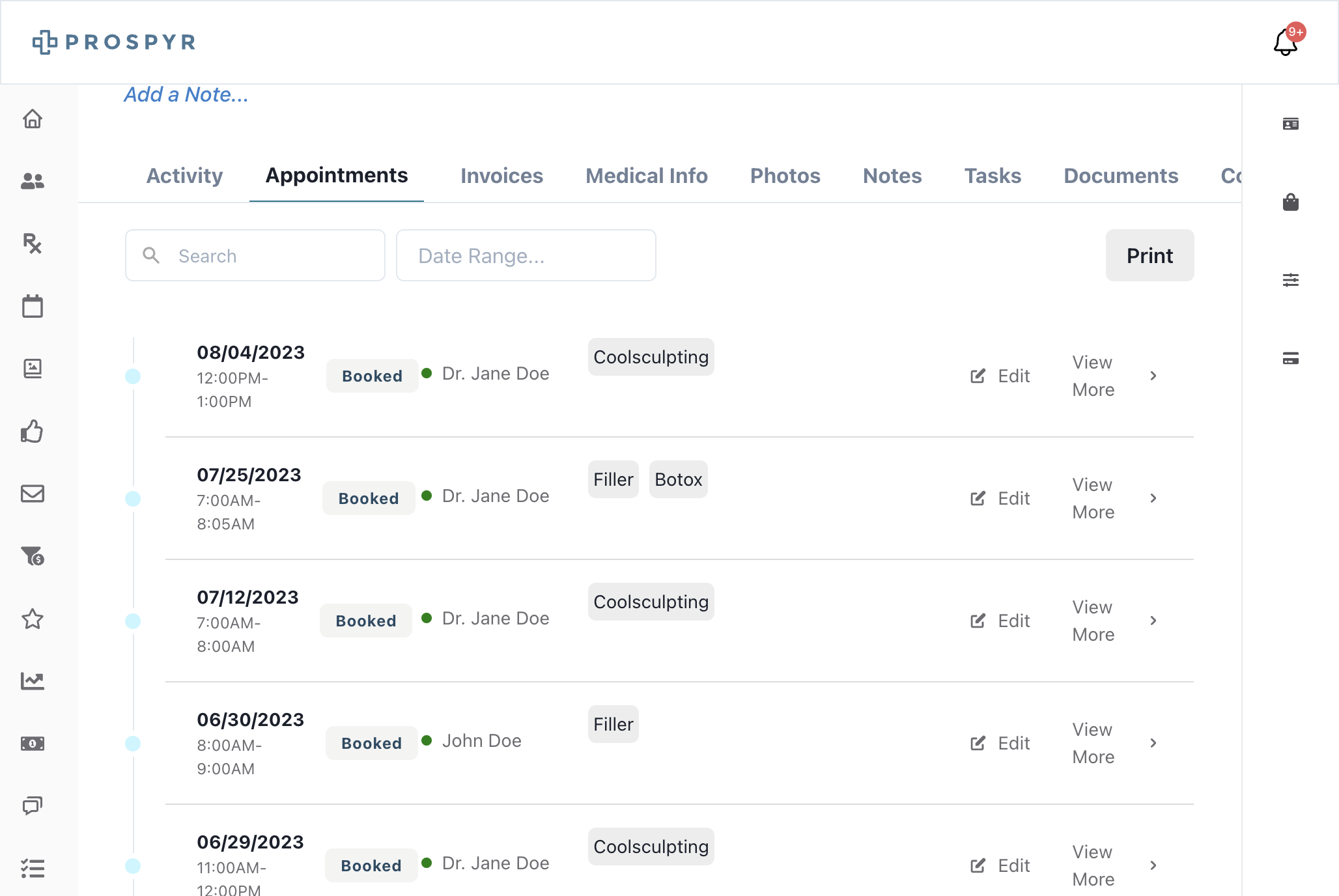Open the Photos tab
The width and height of the screenshot is (1339, 896).
pyautogui.click(x=785, y=176)
